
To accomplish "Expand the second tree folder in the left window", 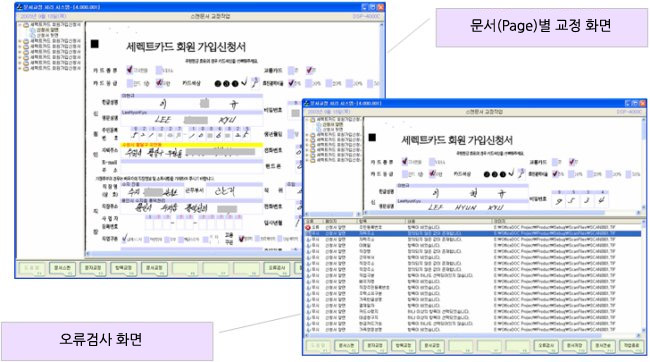I will [19, 41].
